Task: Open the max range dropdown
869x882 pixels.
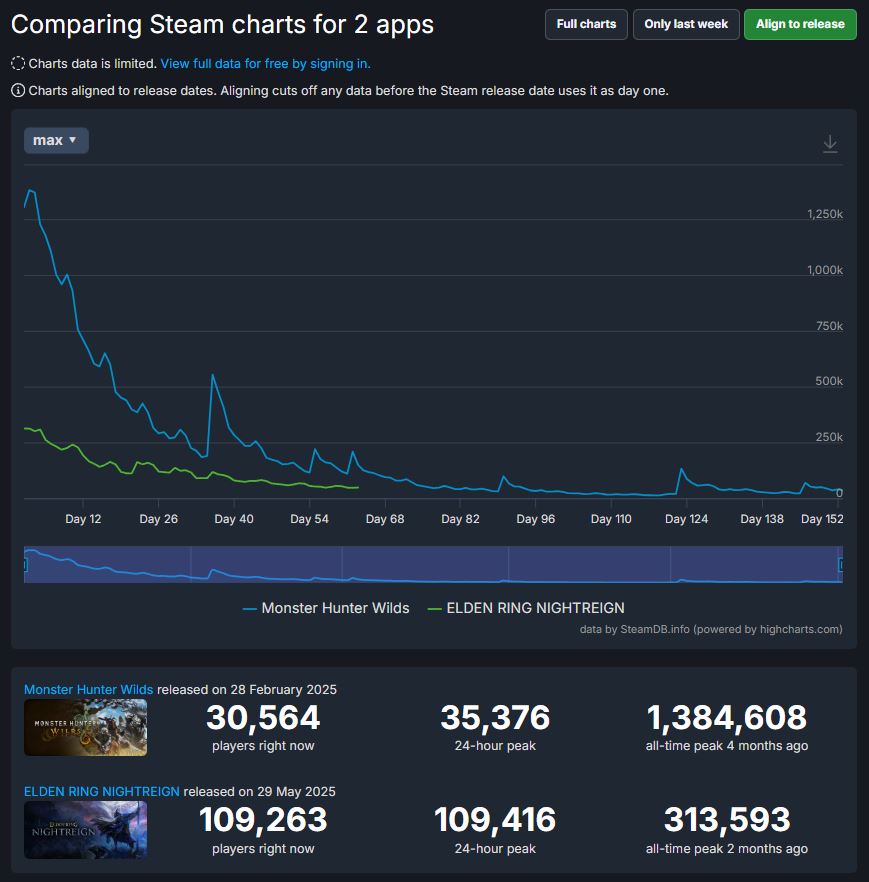Action: click(x=56, y=141)
